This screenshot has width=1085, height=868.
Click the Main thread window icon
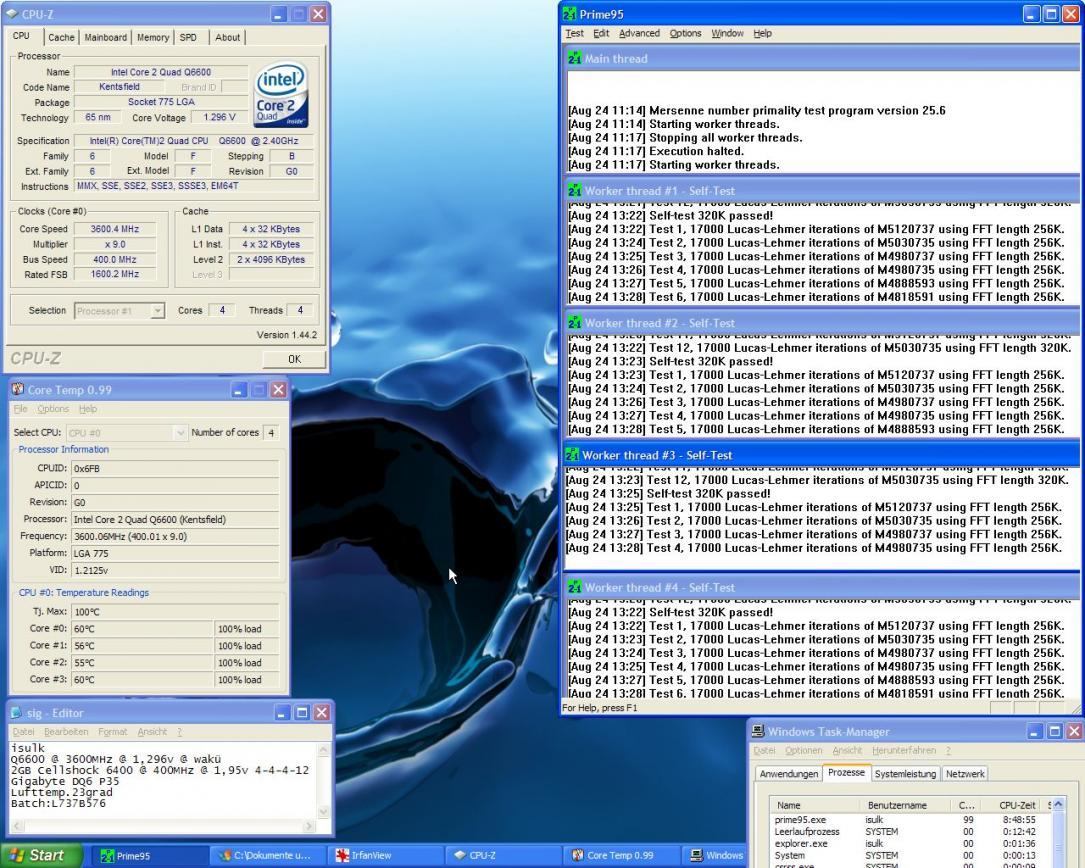(574, 59)
